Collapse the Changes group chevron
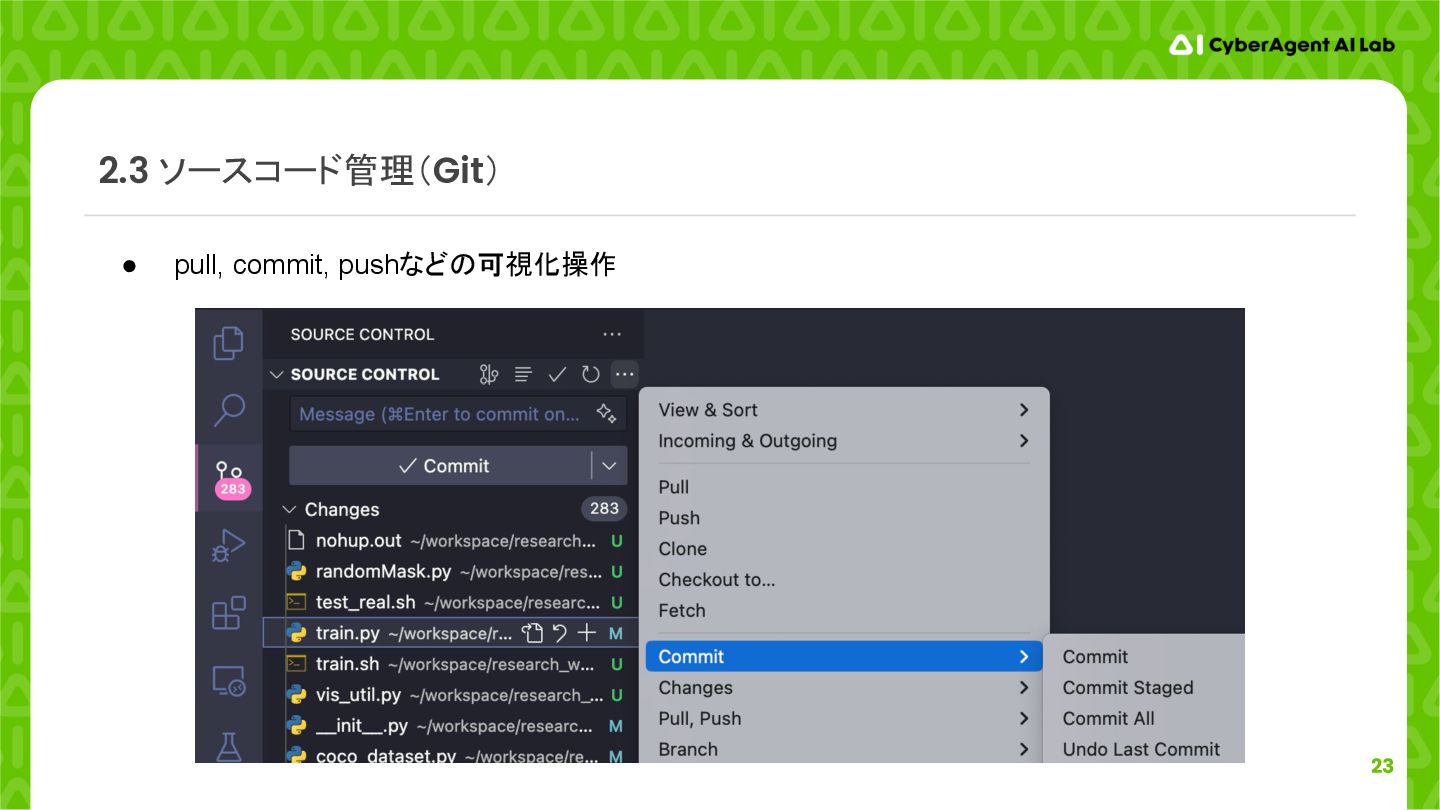 point(290,509)
